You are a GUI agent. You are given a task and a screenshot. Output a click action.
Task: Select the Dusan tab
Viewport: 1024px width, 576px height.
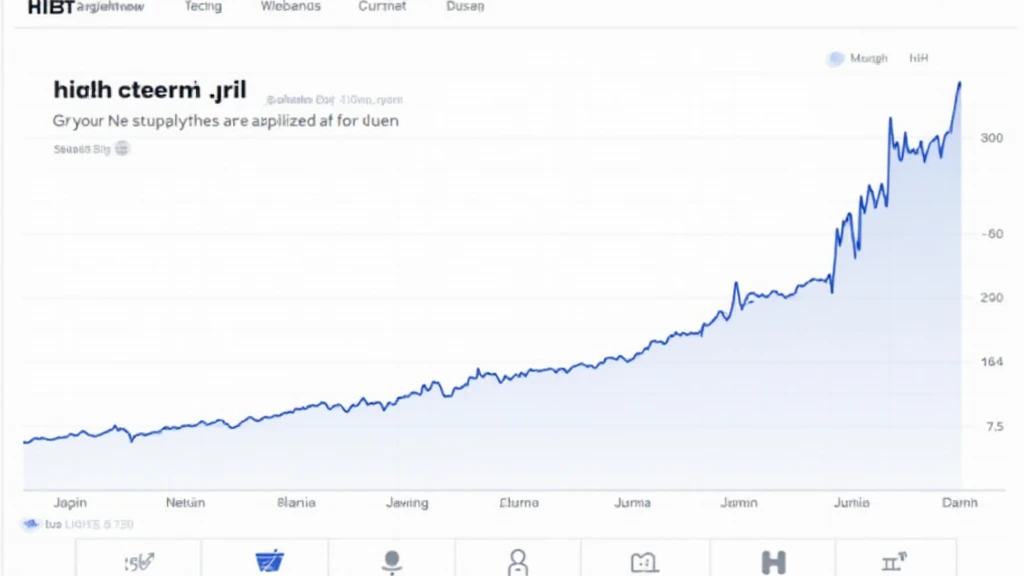[465, 7]
